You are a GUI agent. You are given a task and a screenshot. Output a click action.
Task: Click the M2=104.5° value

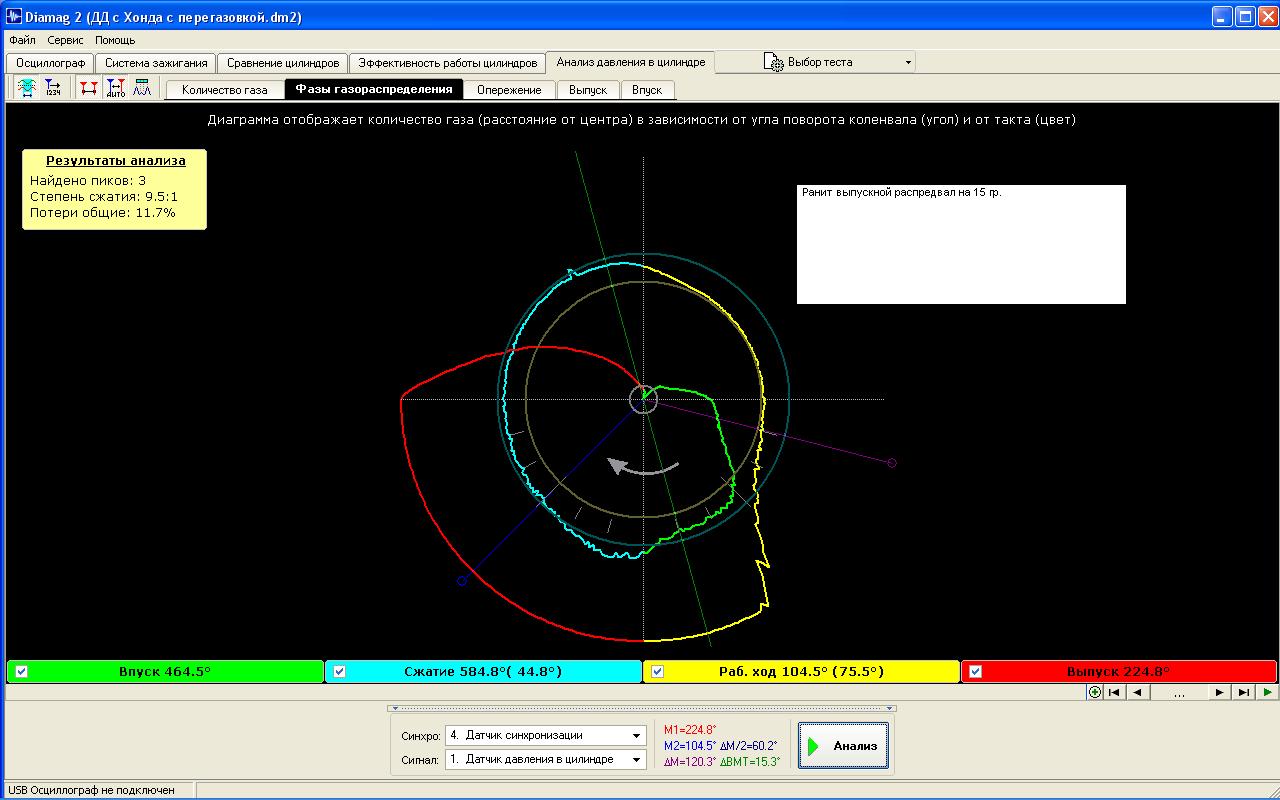[x=690, y=746]
